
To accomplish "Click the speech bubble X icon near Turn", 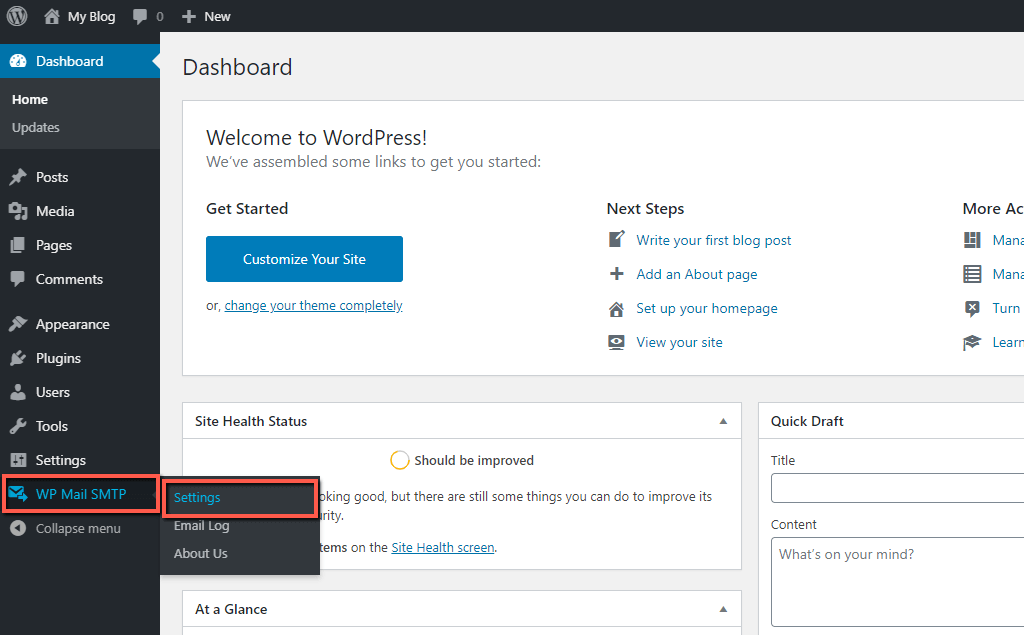I will (972, 308).
